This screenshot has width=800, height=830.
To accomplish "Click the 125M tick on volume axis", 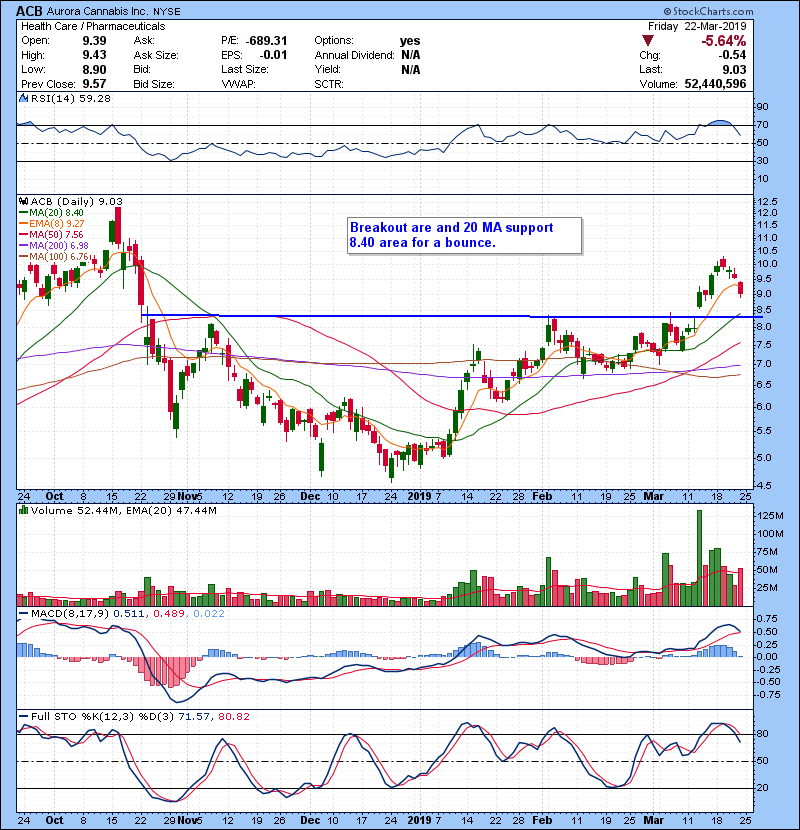I will [770, 516].
